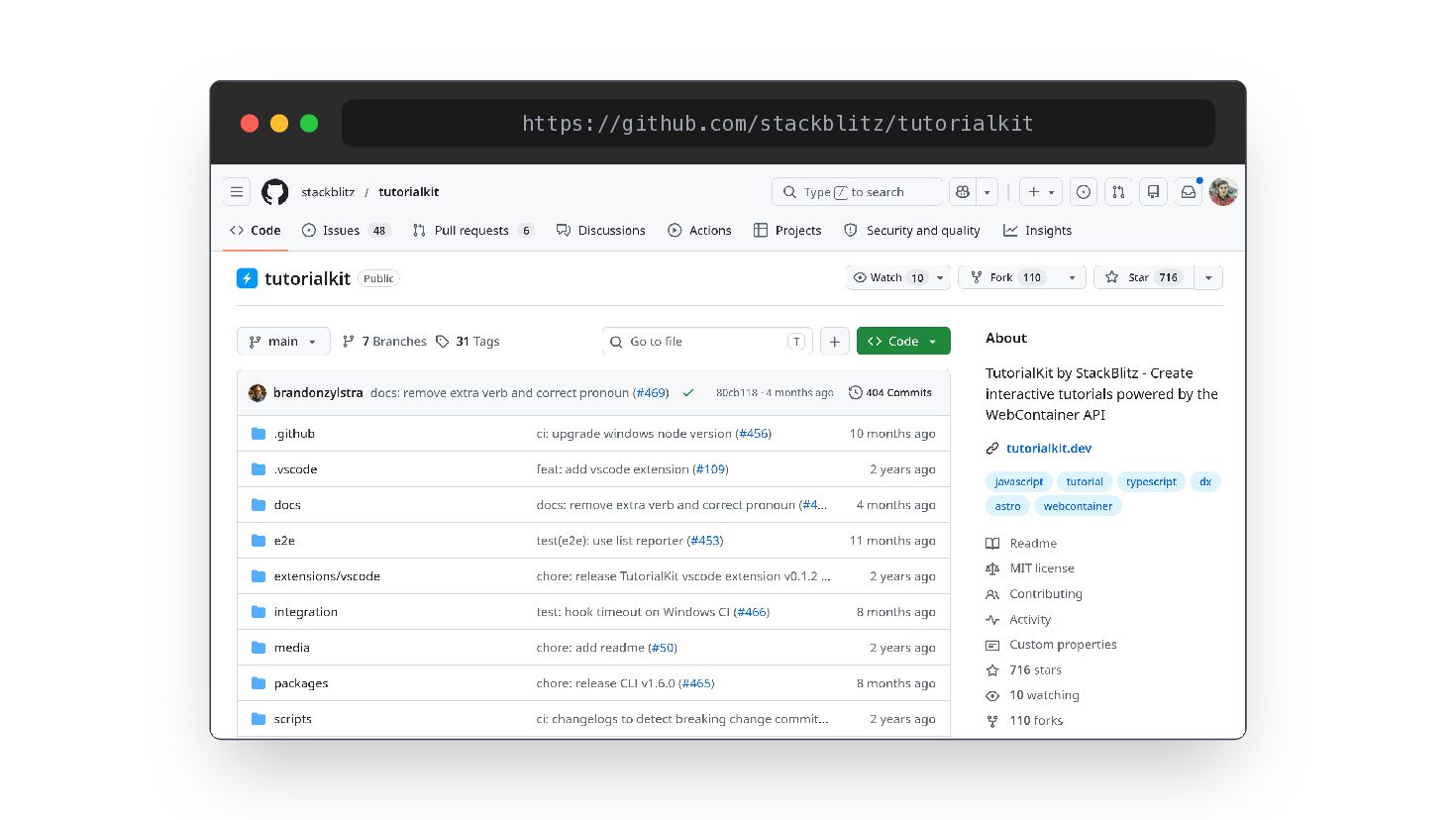This screenshot has width=1456, height=820.
Task: View the 404 Commits history
Action: pyautogui.click(x=890, y=393)
